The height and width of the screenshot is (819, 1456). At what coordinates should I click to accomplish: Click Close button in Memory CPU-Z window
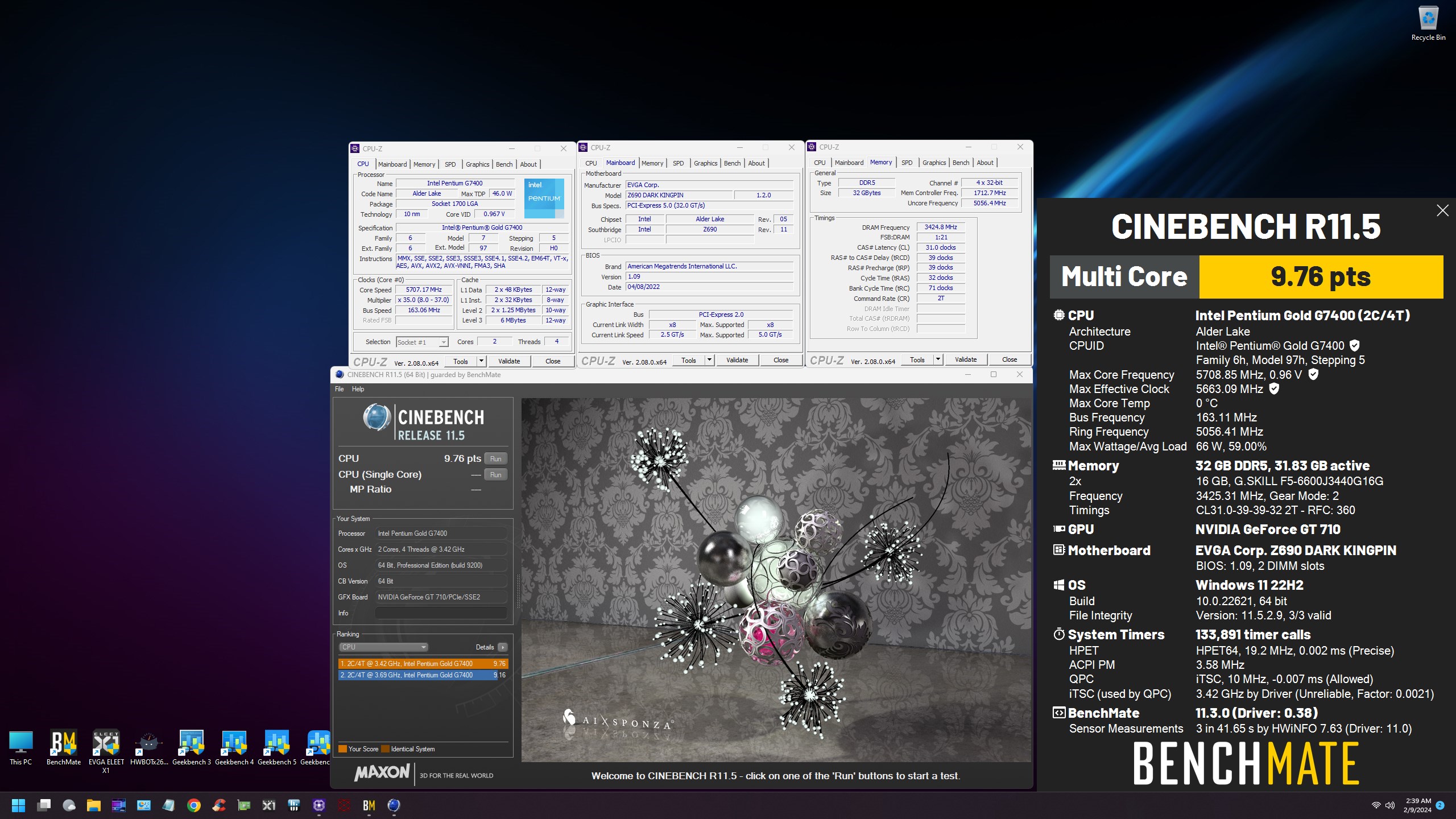tap(1010, 359)
